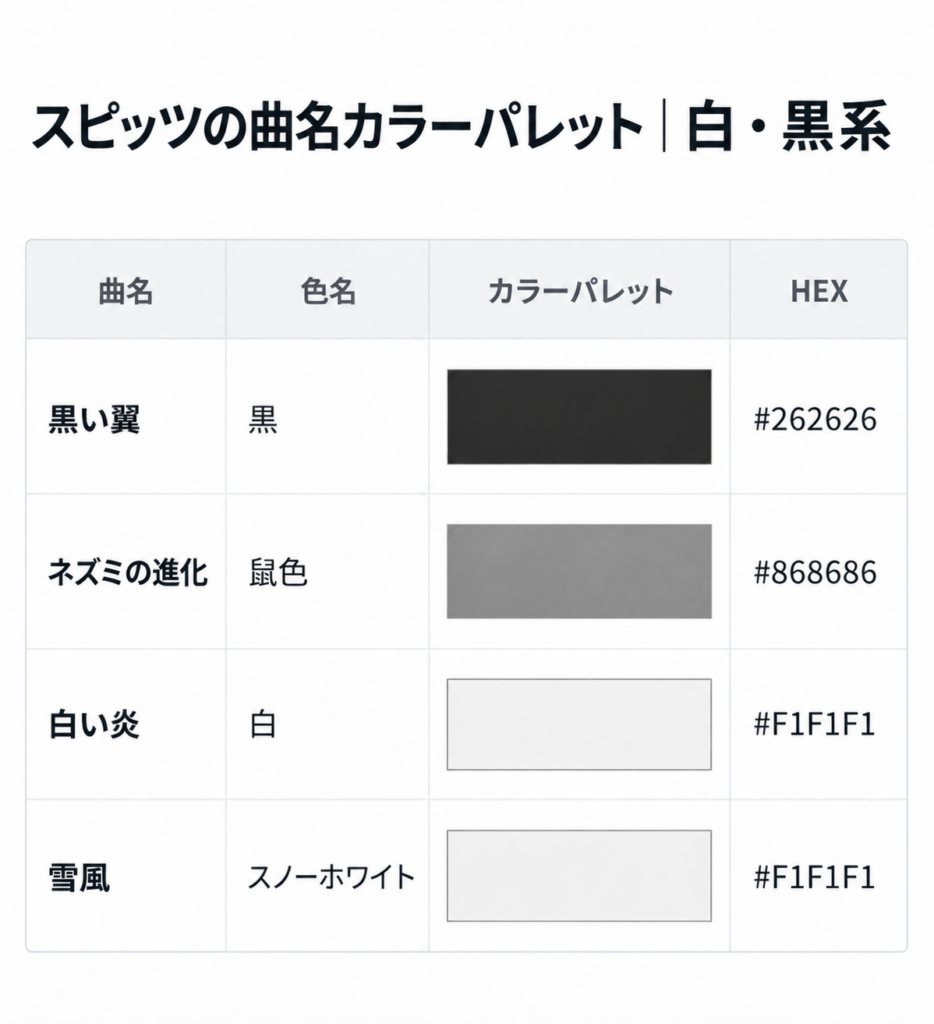Click the 曲名 column header
The height and width of the screenshot is (1024, 934).
point(126,291)
